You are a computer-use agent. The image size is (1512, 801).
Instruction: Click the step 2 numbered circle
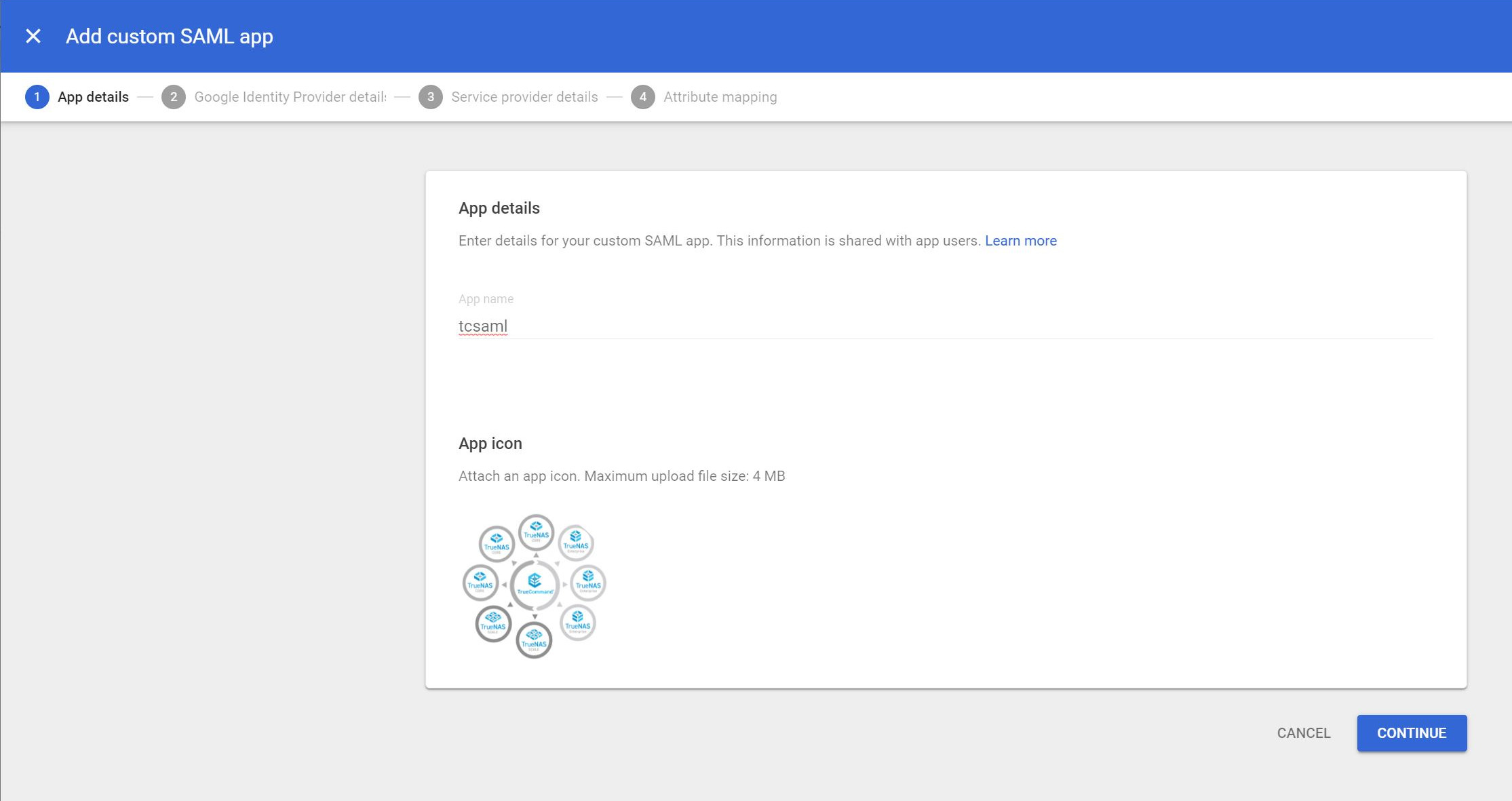[174, 96]
